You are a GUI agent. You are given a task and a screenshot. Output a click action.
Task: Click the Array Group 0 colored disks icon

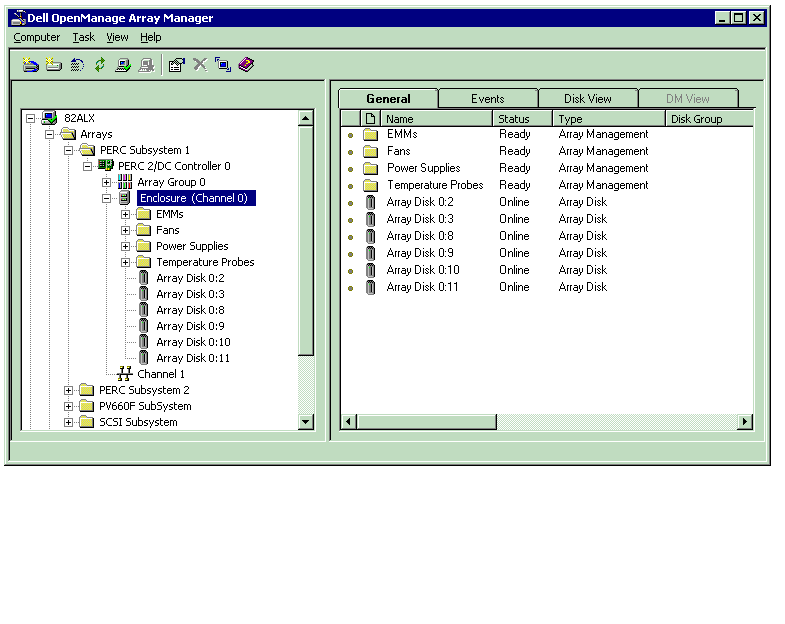125,182
